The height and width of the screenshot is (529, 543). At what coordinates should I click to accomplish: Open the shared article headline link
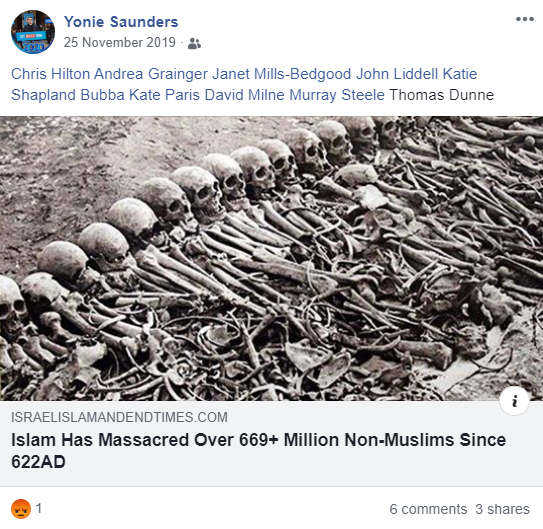pyautogui.click(x=258, y=451)
